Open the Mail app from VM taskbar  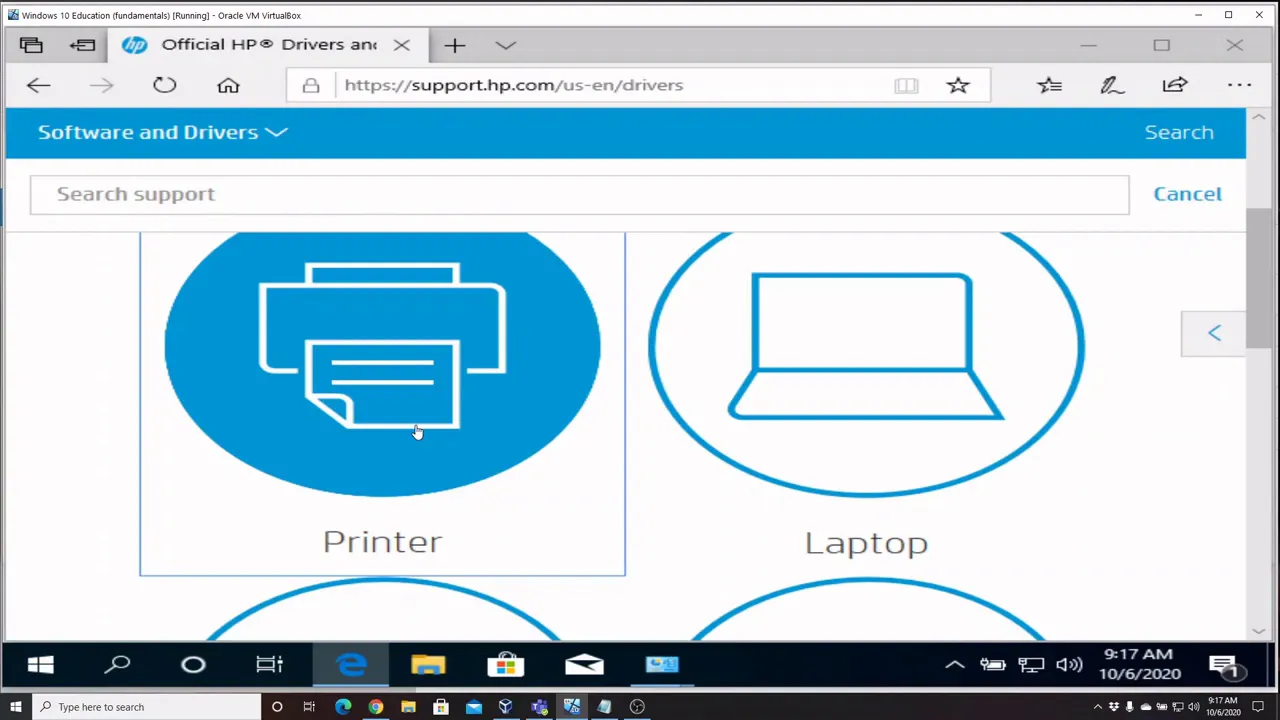tap(584, 665)
